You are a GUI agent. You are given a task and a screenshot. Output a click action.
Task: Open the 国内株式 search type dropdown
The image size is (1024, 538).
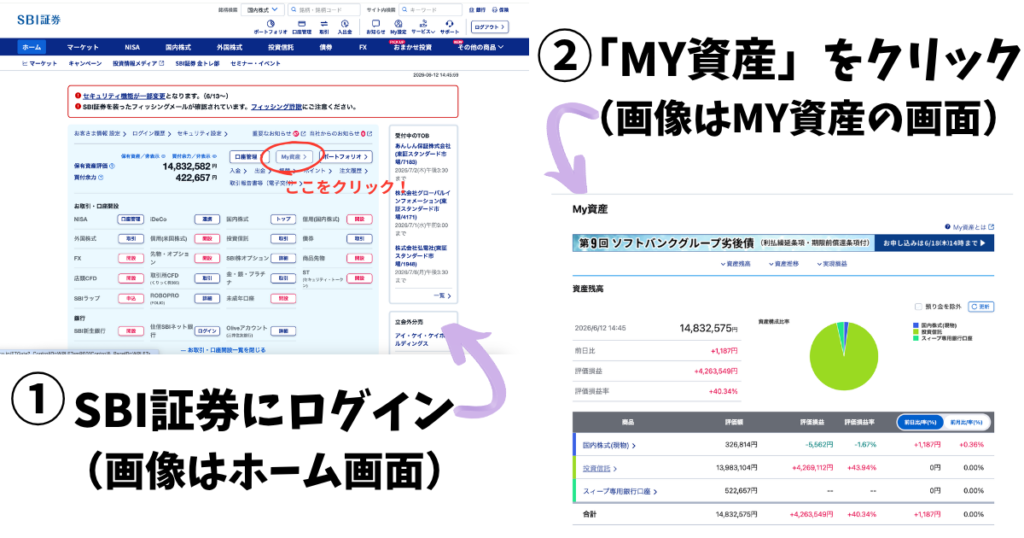tap(261, 10)
